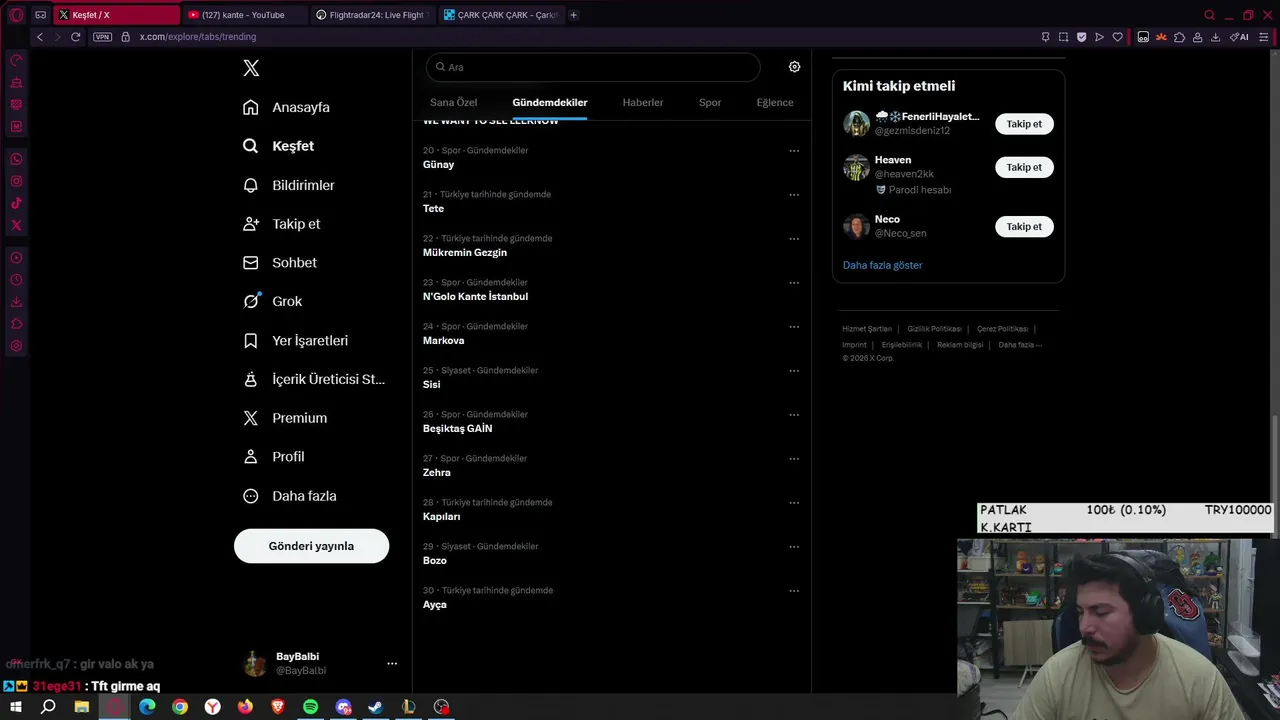
Task: Open Anasayfa in the sidebar
Action: pyautogui.click(x=287, y=107)
